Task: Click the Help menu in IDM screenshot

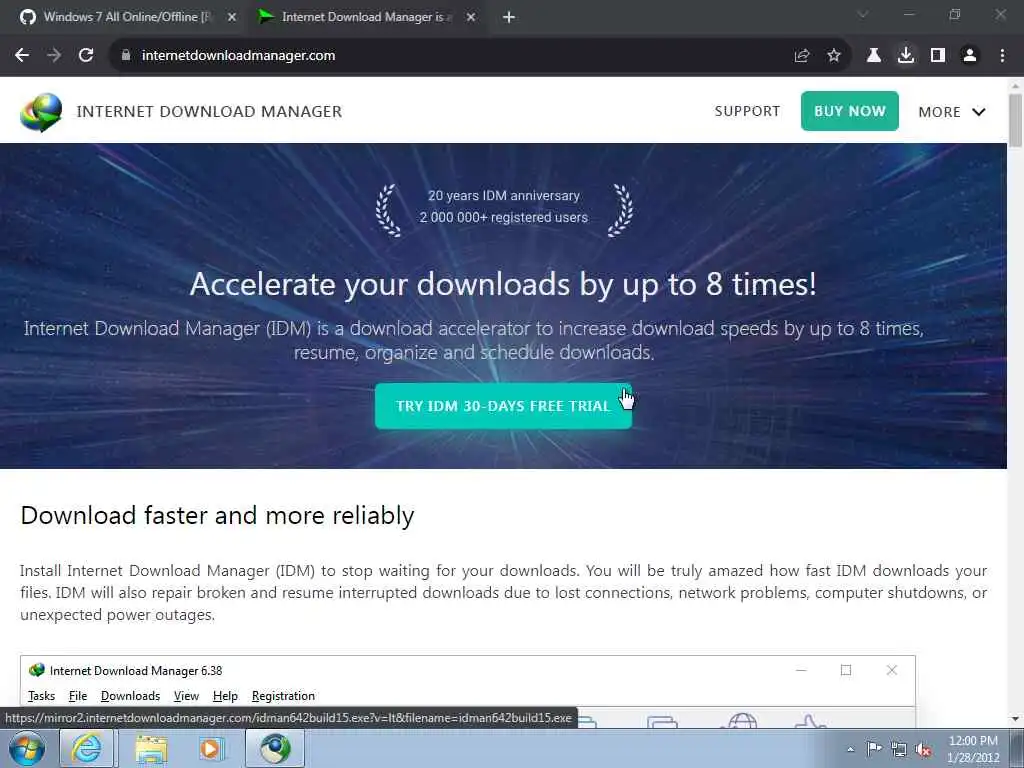Action: (225, 696)
